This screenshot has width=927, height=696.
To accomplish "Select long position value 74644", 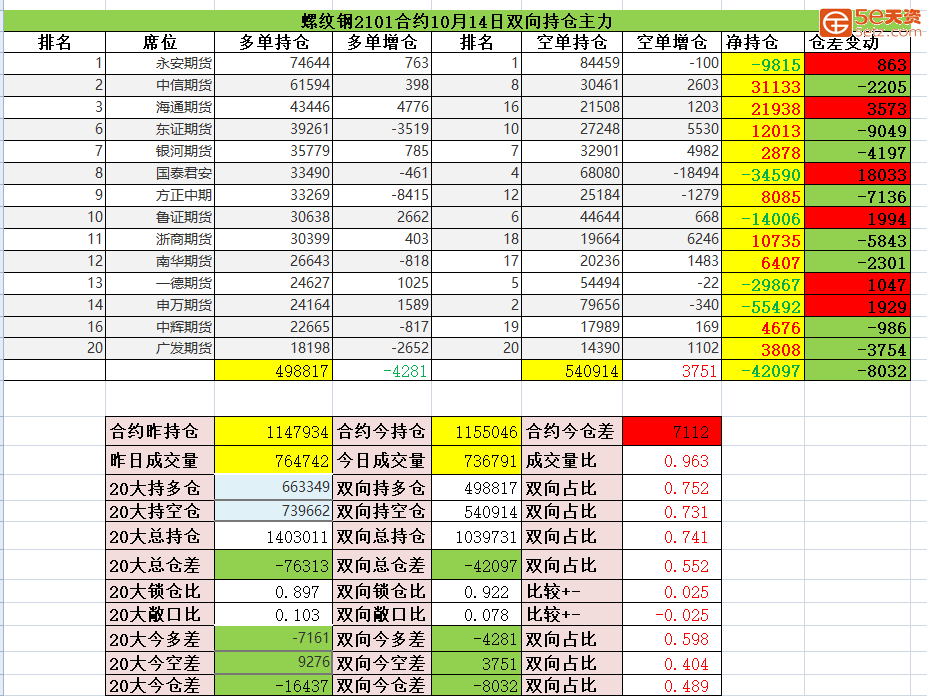I will [273, 64].
